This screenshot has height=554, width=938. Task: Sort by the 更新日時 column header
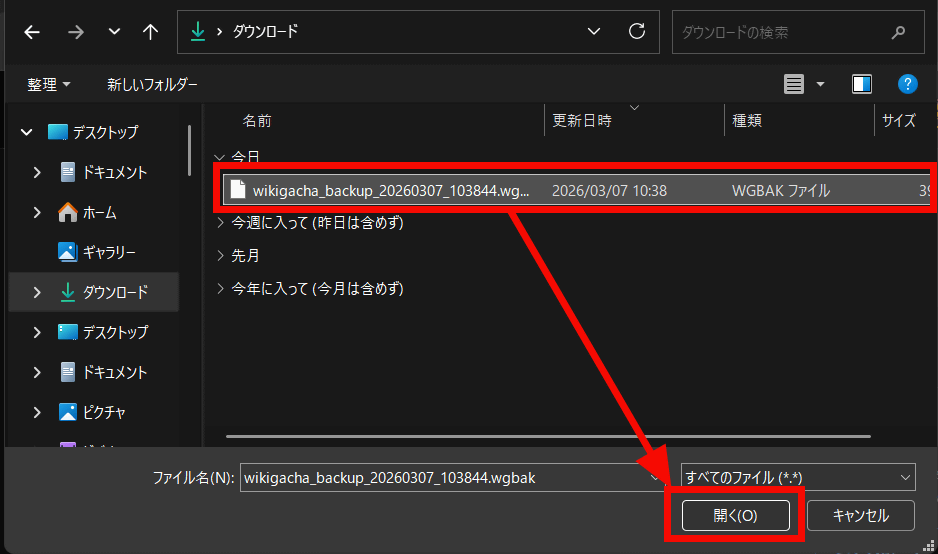581,121
